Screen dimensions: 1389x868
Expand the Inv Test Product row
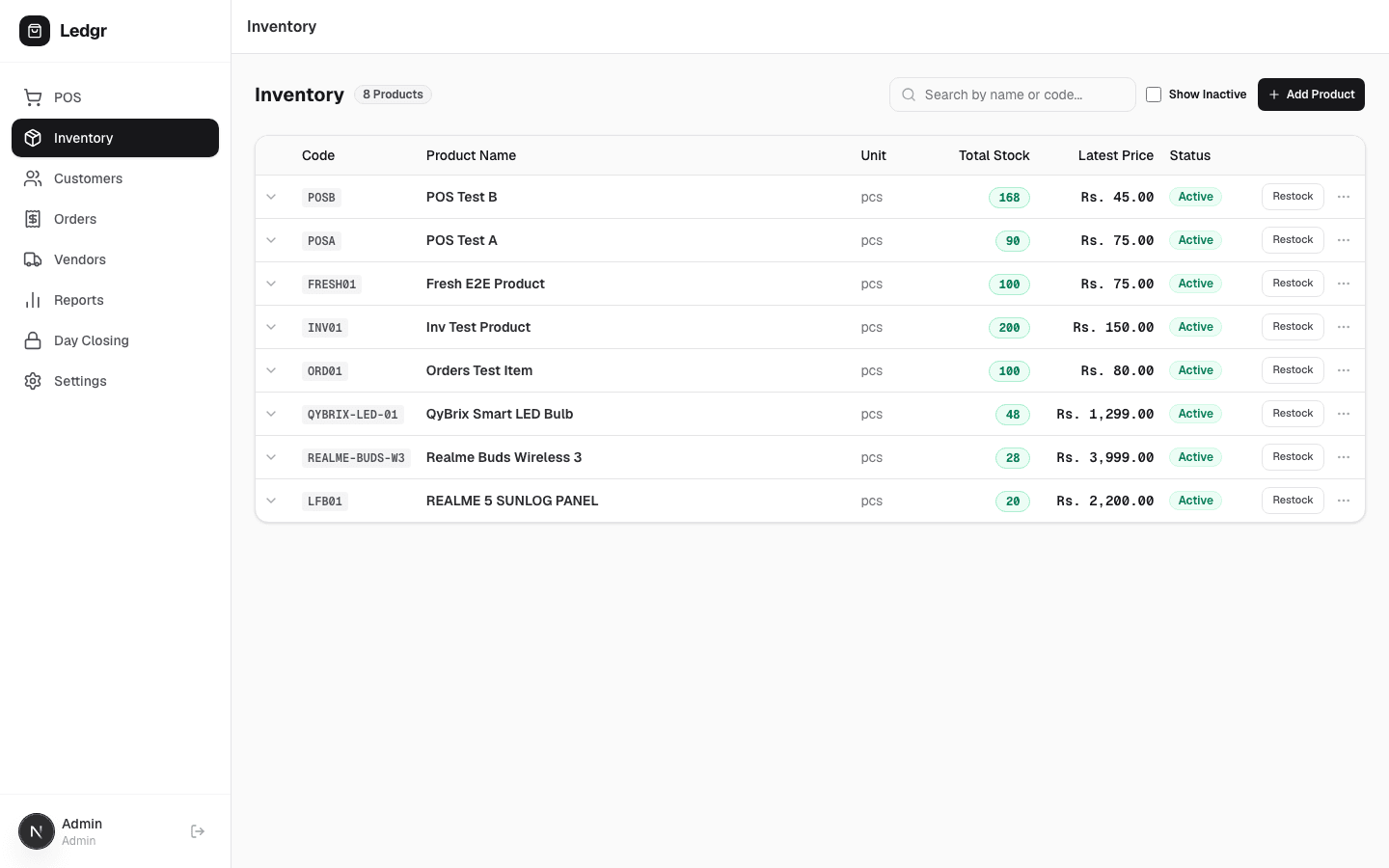coord(271,327)
